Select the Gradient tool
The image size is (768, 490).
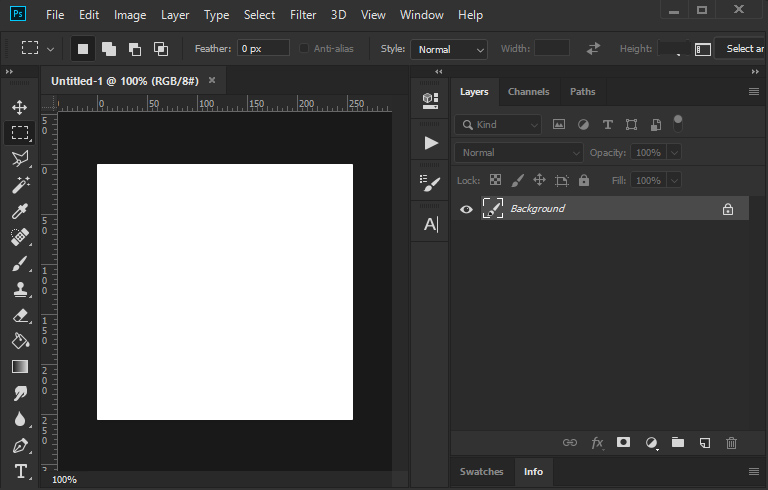[20, 367]
